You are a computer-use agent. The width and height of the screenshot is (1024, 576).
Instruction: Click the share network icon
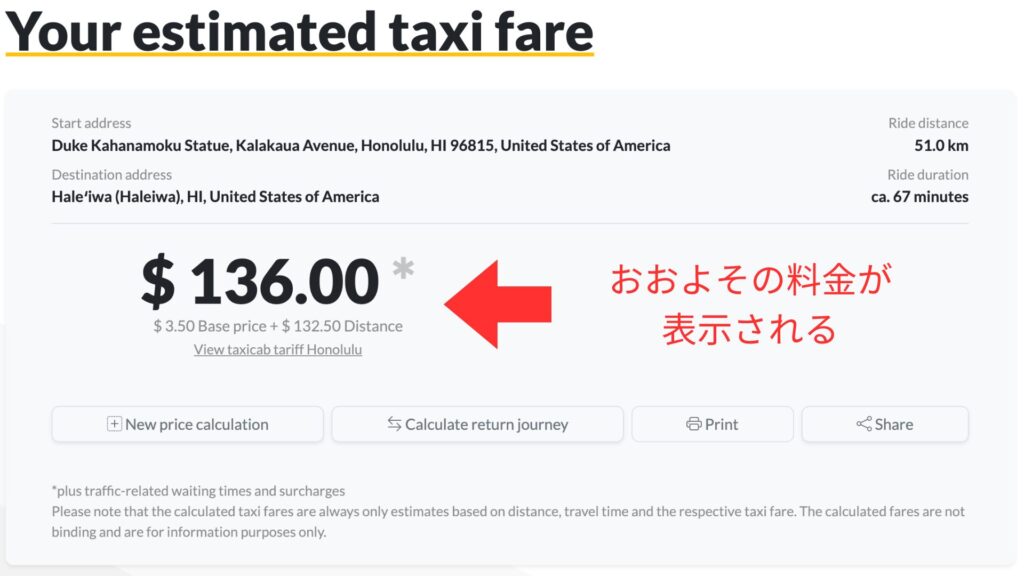(863, 424)
